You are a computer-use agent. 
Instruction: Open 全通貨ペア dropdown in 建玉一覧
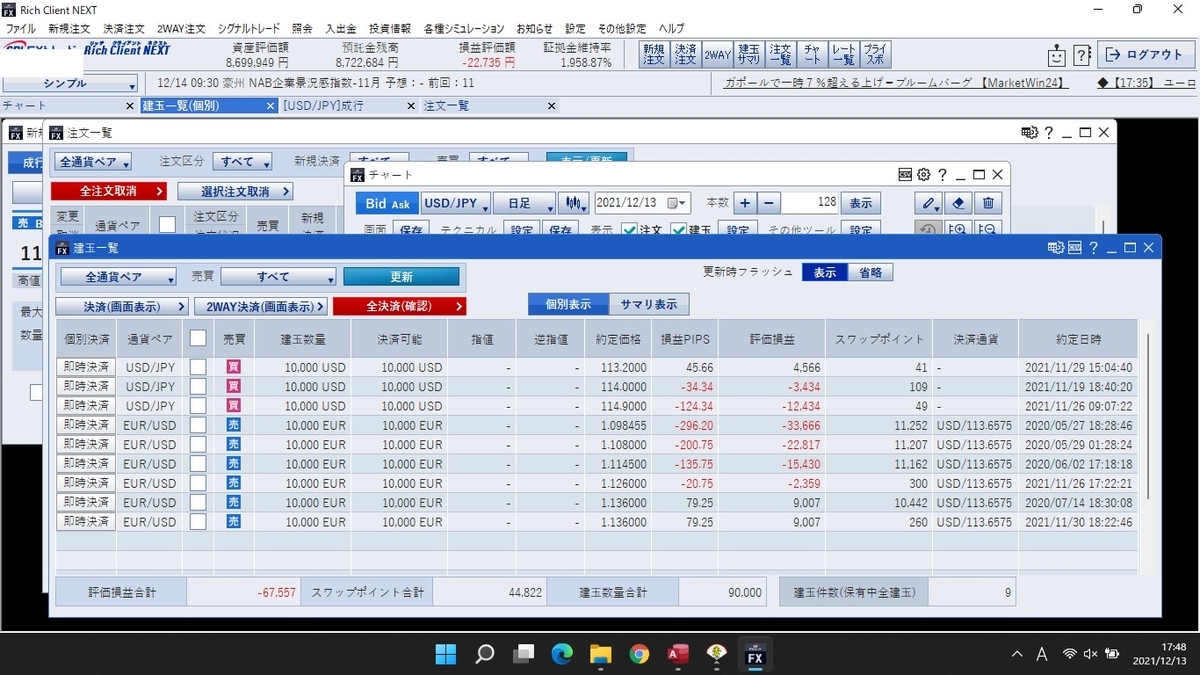click(118, 277)
